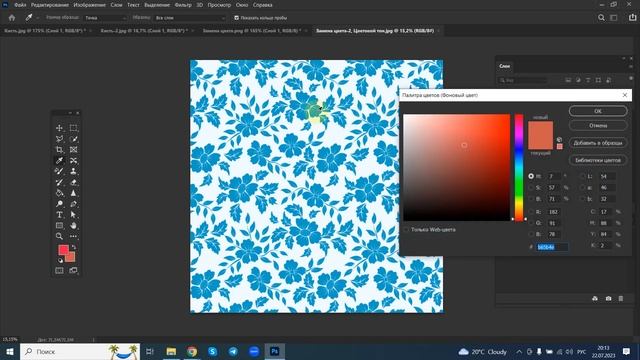
Task: Select the Eyedropper tool in the toolbox
Action: pyautogui.click(x=59, y=160)
